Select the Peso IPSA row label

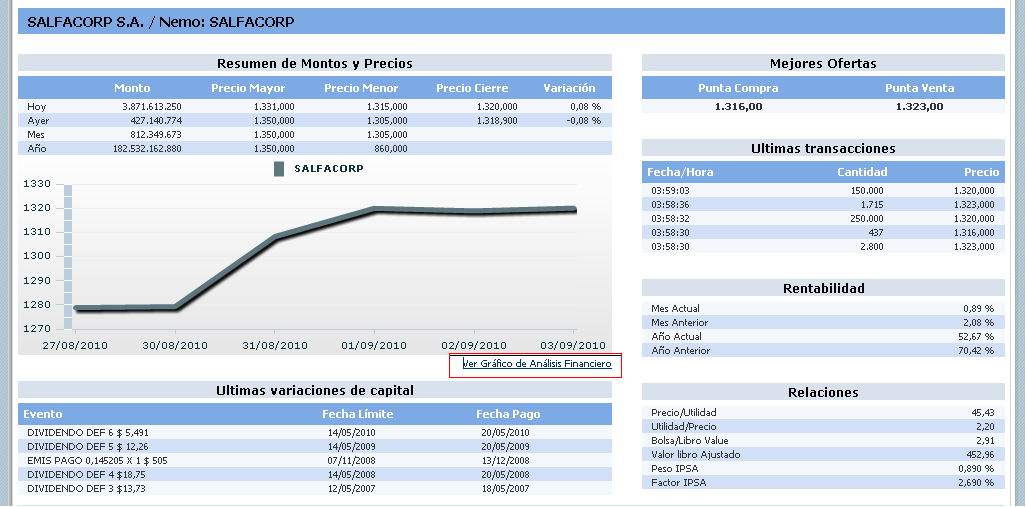click(x=675, y=469)
